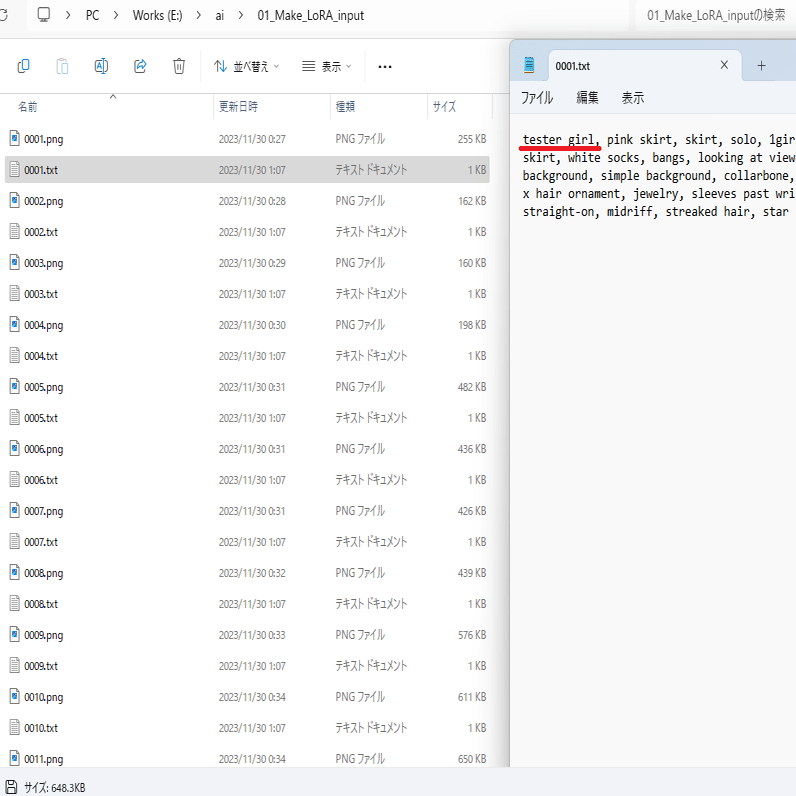Select file 0005.txt in list
The image size is (796, 796).
click(247, 417)
